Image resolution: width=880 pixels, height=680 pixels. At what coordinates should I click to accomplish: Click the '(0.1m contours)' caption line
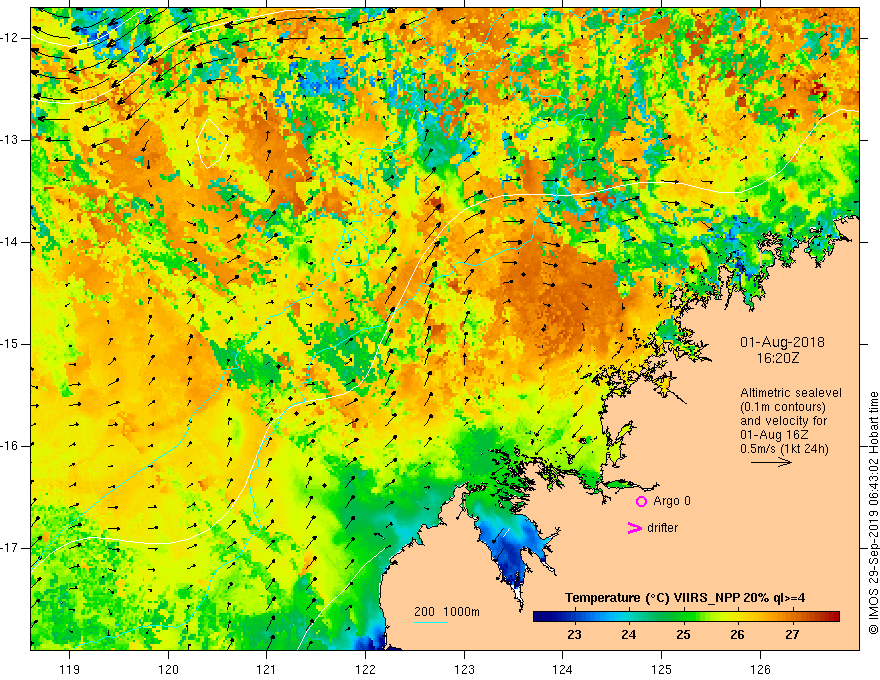pyautogui.click(x=783, y=407)
